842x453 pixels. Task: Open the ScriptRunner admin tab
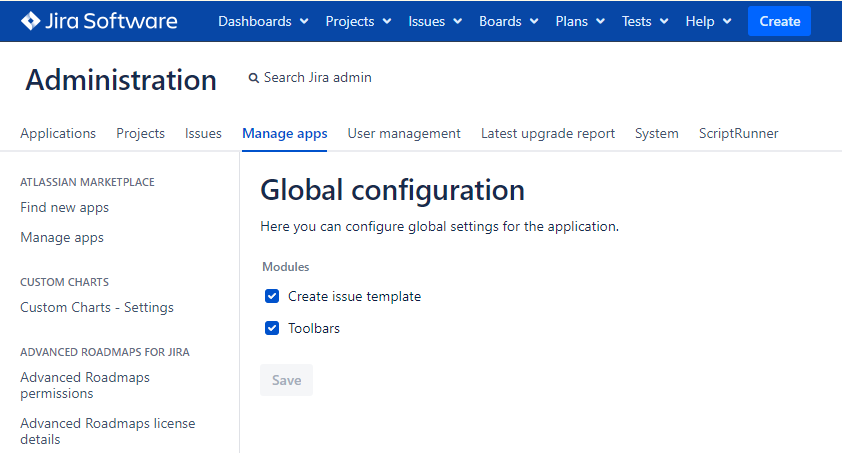pos(738,133)
